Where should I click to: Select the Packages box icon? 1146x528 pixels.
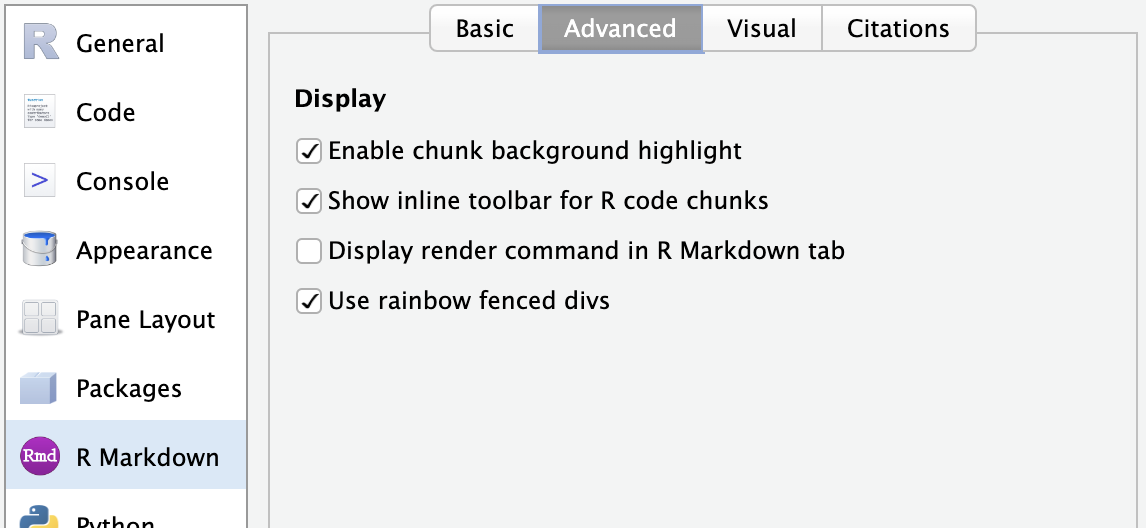click(x=38, y=388)
